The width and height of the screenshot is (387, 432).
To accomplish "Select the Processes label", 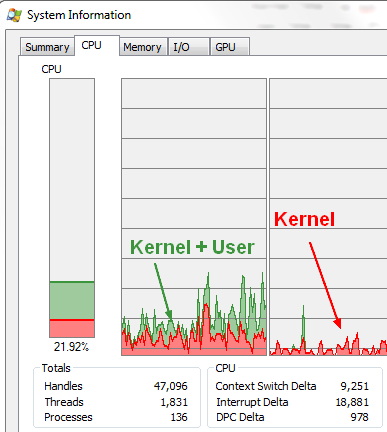I will [68, 417].
